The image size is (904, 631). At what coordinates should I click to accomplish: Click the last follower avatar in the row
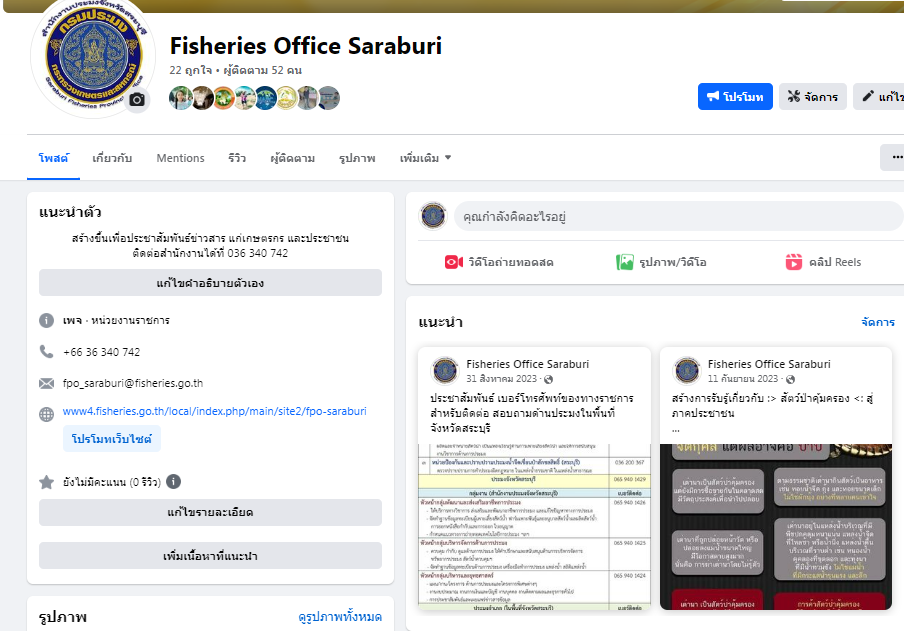[329, 98]
